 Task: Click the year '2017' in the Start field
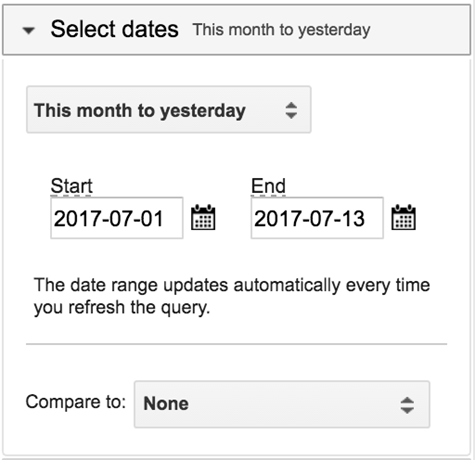pyautogui.click(x=75, y=219)
